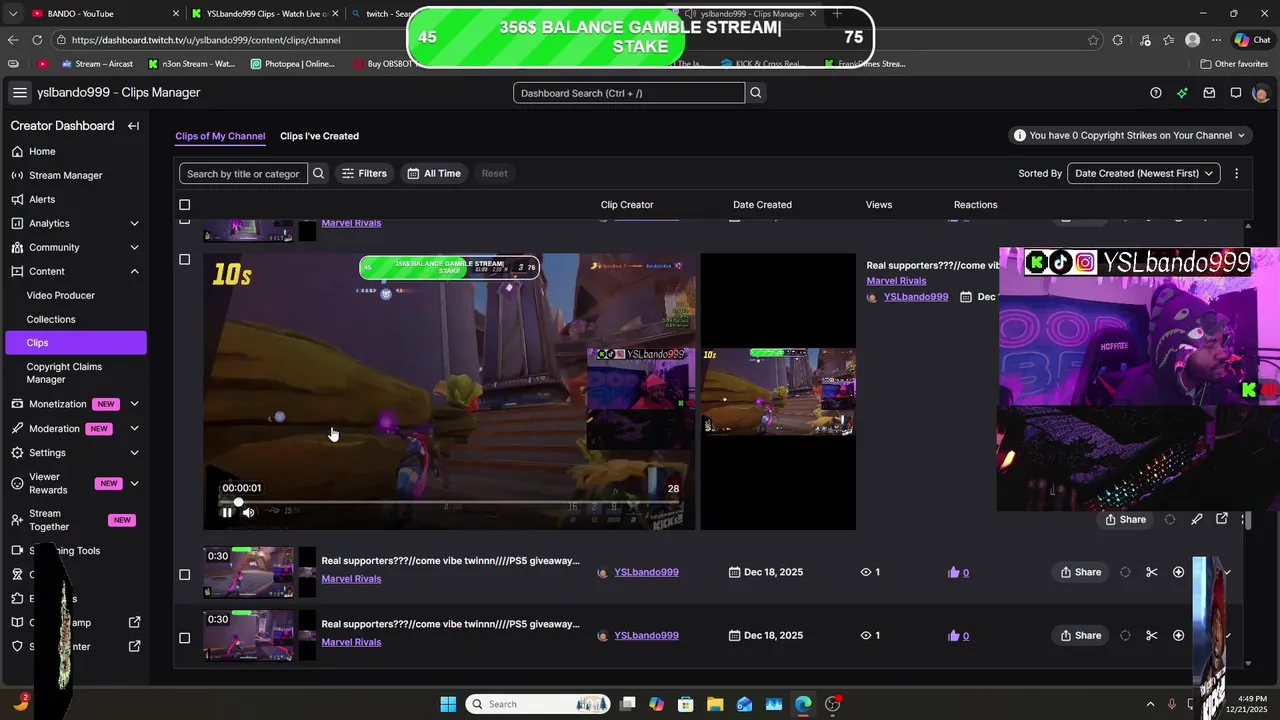Go back with the browser's back arrow
Viewport: 1280px width, 720px height.
tap(12, 40)
